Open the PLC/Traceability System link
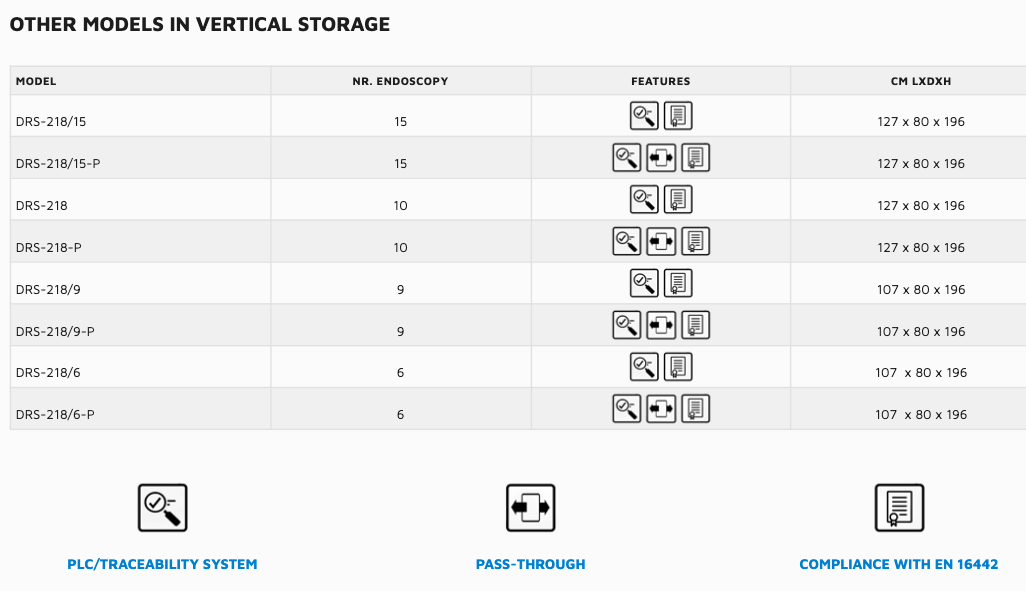This screenshot has height=591, width=1026. click(x=162, y=564)
